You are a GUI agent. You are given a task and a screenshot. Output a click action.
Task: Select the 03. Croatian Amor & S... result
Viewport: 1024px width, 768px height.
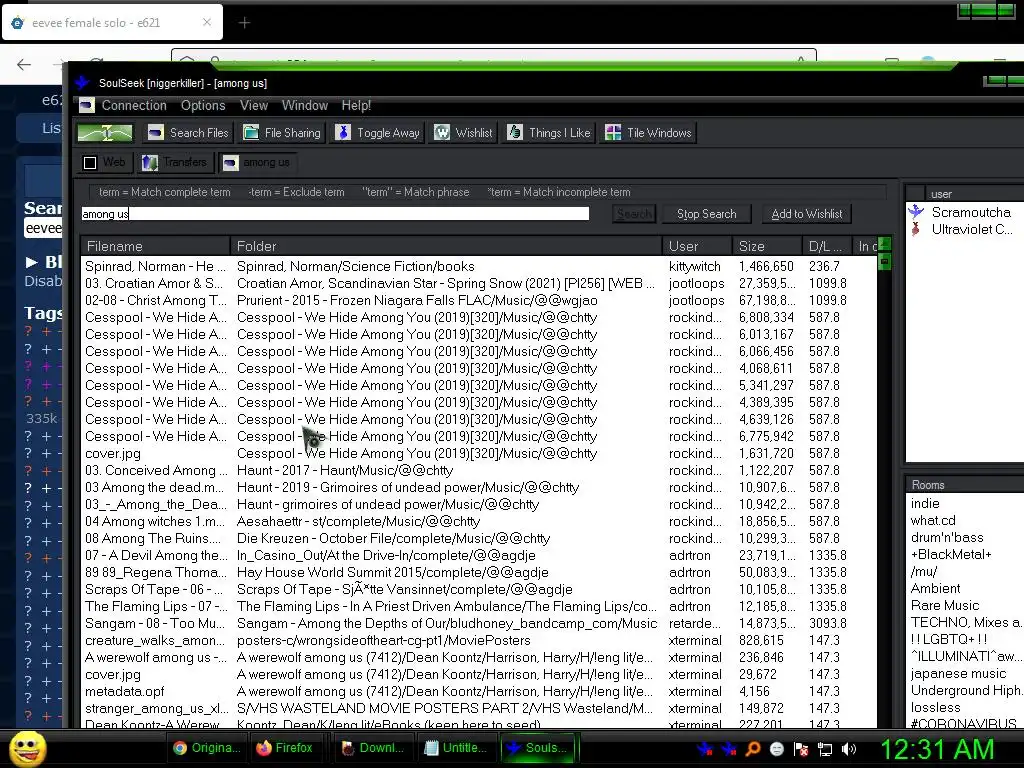pos(478,283)
